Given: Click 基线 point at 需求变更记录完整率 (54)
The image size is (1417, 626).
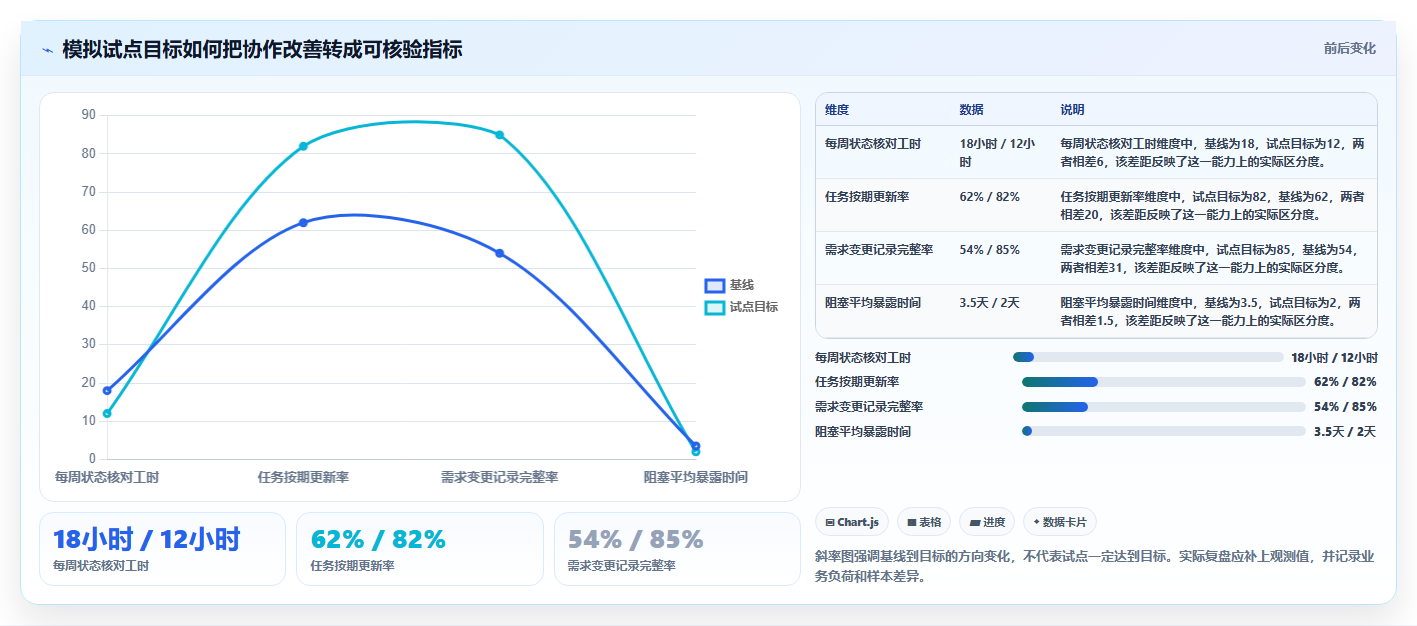Looking at the screenshot, I should 500,253.
